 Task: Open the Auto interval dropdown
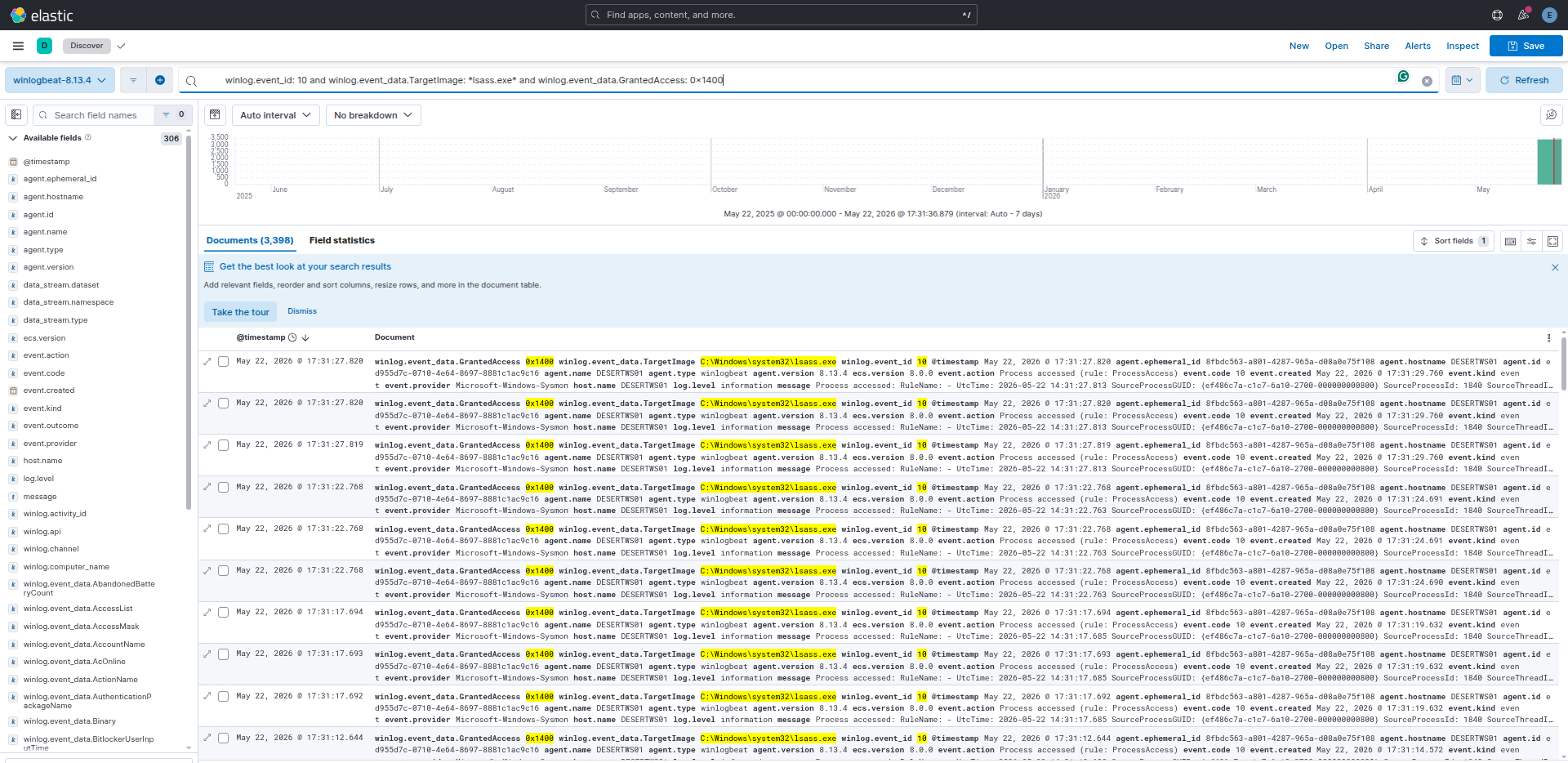[x=275, y=115]
